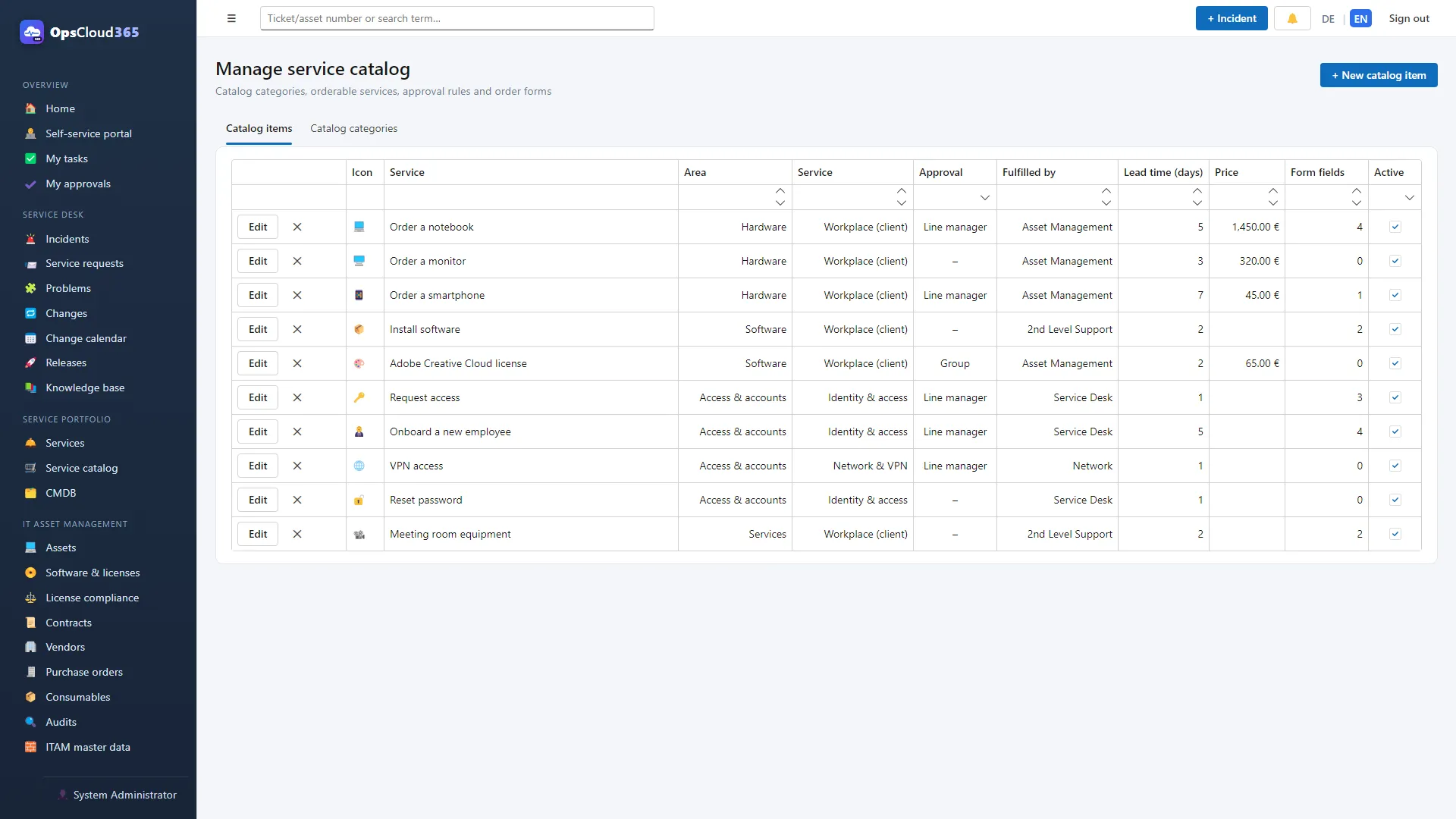Click the Service name filter field
Image resolution: width=1456 pixels, height=819 pixels.
click(x=531, y=197)
